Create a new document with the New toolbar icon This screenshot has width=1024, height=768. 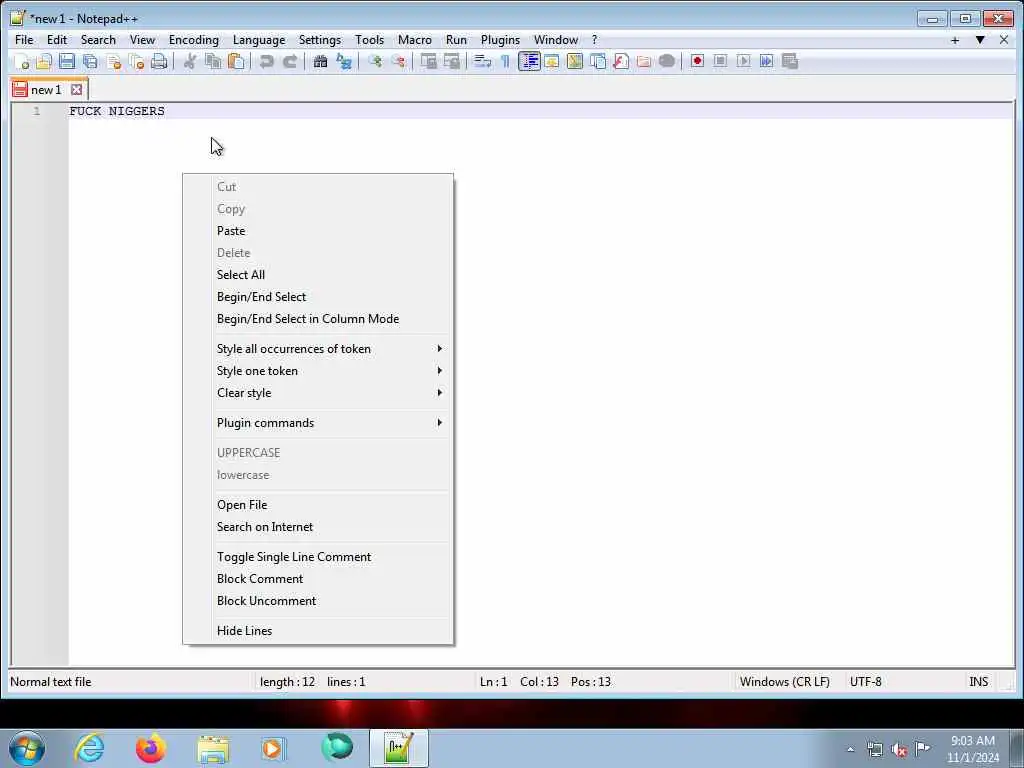(21, 61)
